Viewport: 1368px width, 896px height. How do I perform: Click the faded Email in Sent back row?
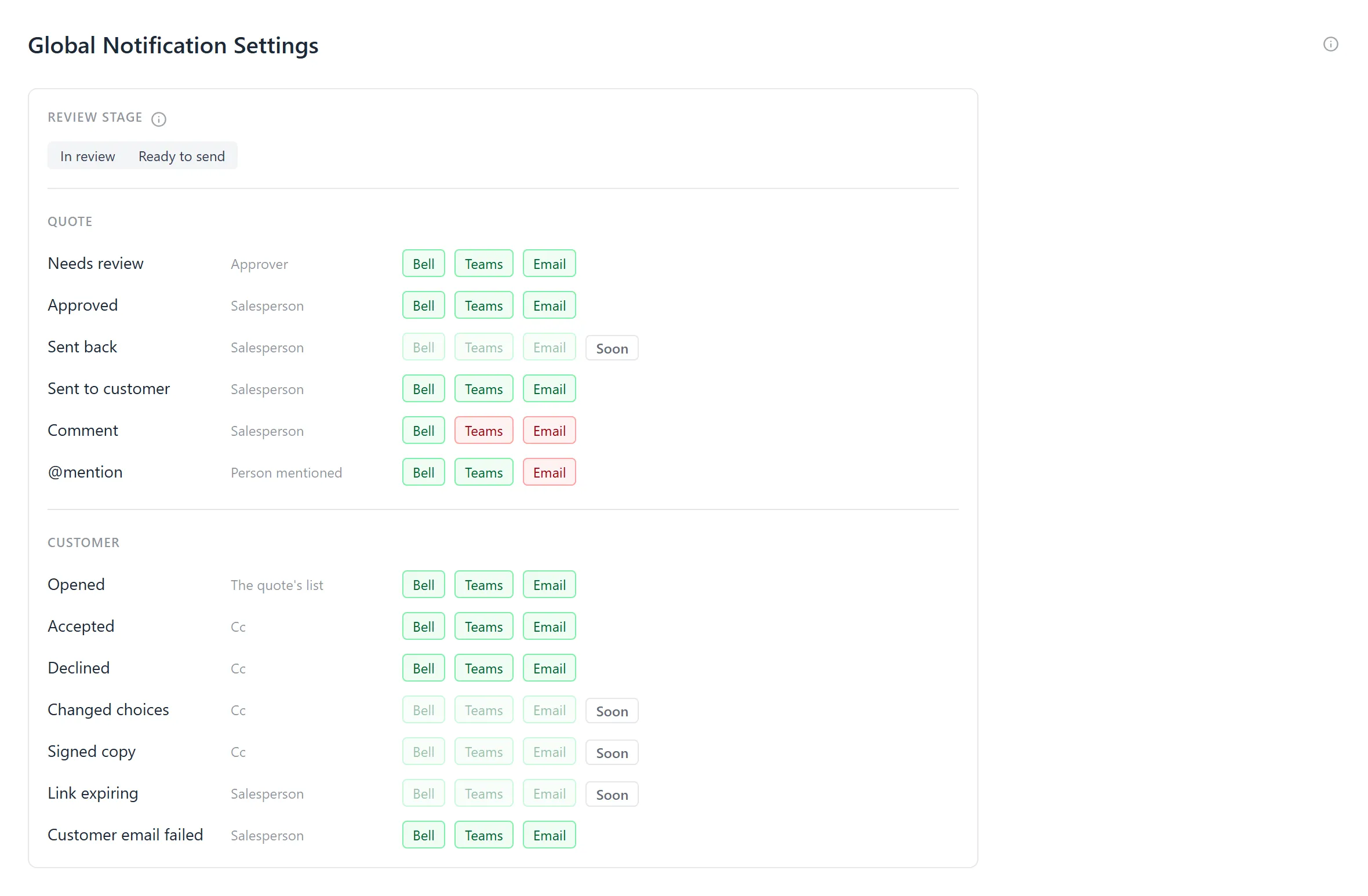[x=550, y=347]
